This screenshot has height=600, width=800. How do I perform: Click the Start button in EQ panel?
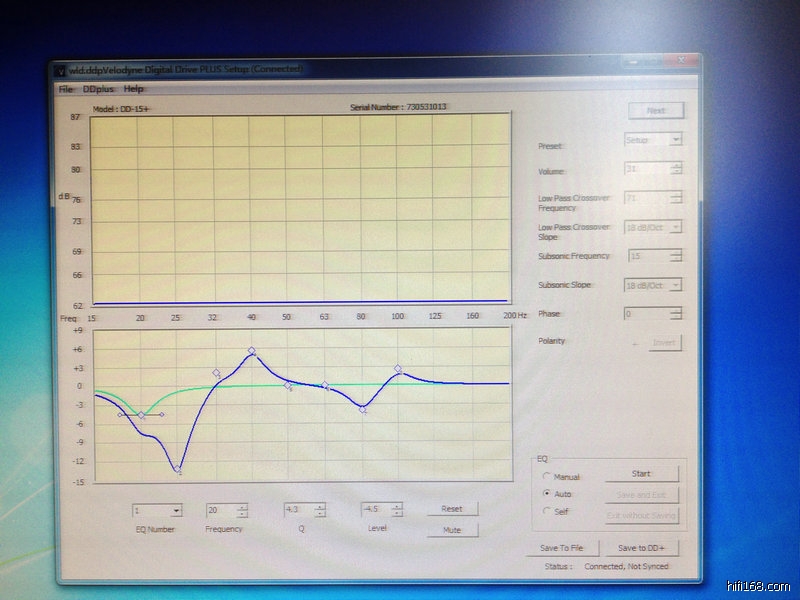[641, 474]
